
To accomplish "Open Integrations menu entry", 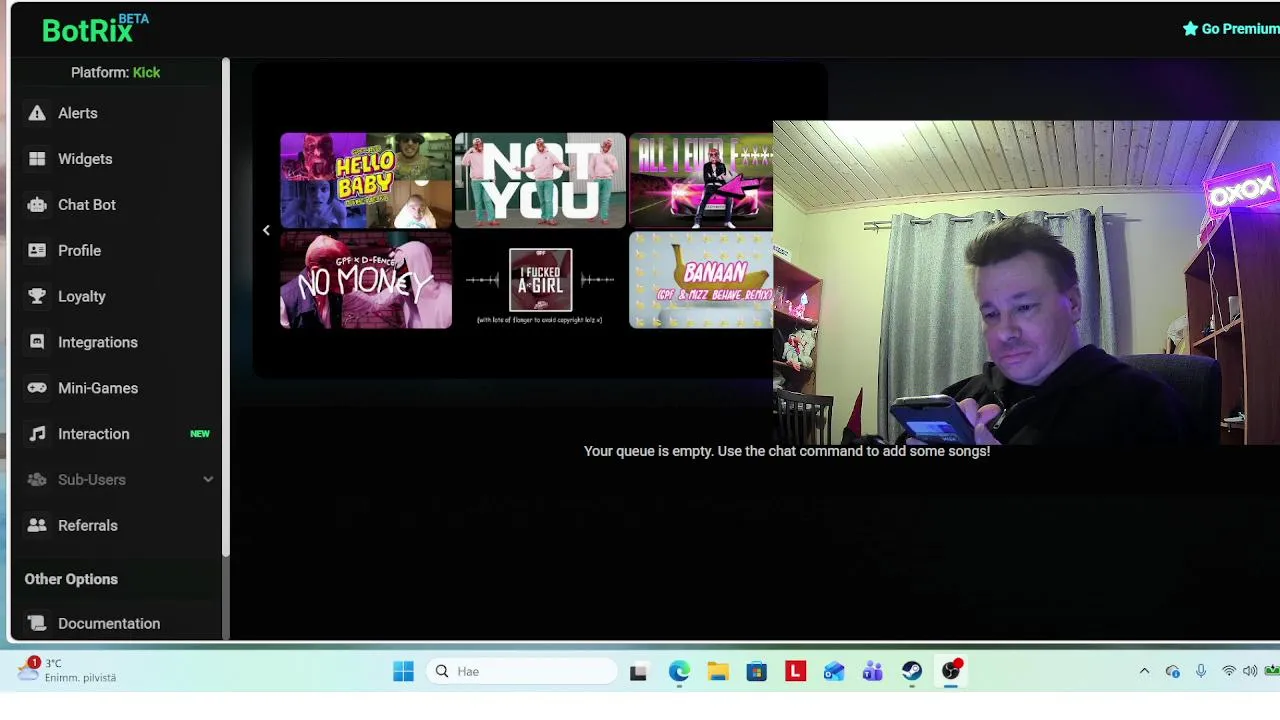I will coord(116,342).
